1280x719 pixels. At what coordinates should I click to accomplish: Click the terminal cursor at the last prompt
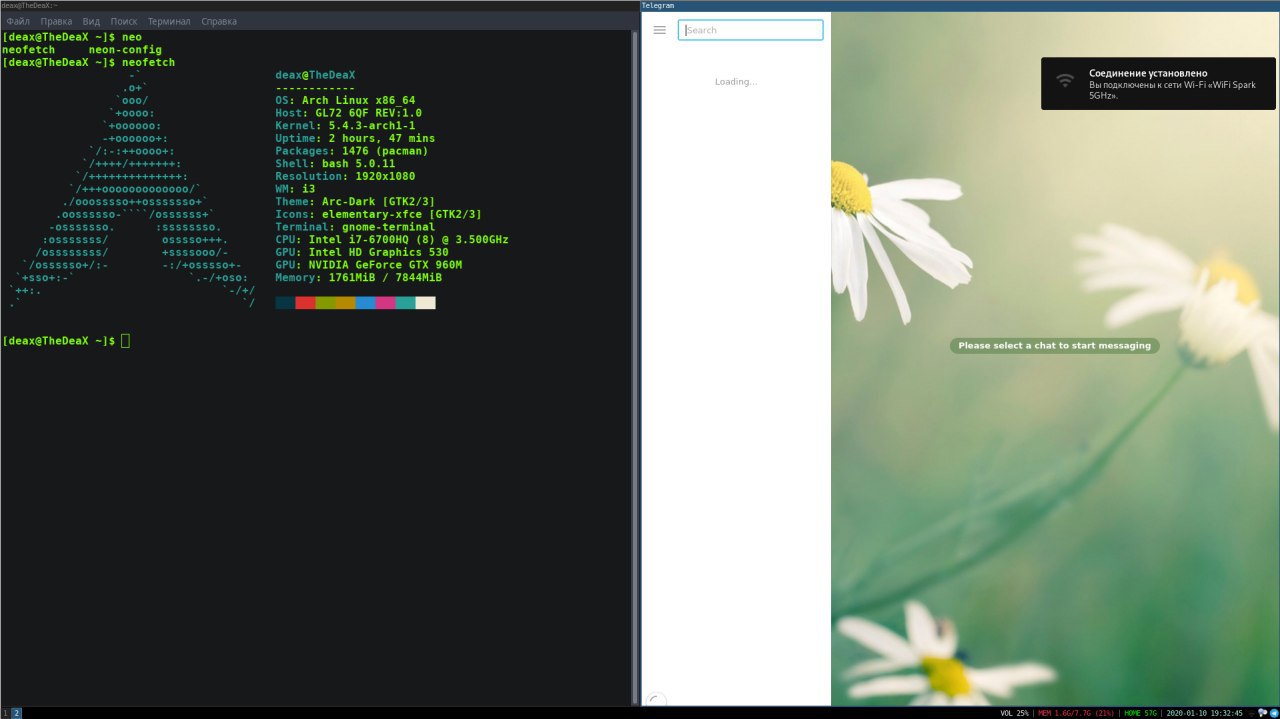coord(125,341)
